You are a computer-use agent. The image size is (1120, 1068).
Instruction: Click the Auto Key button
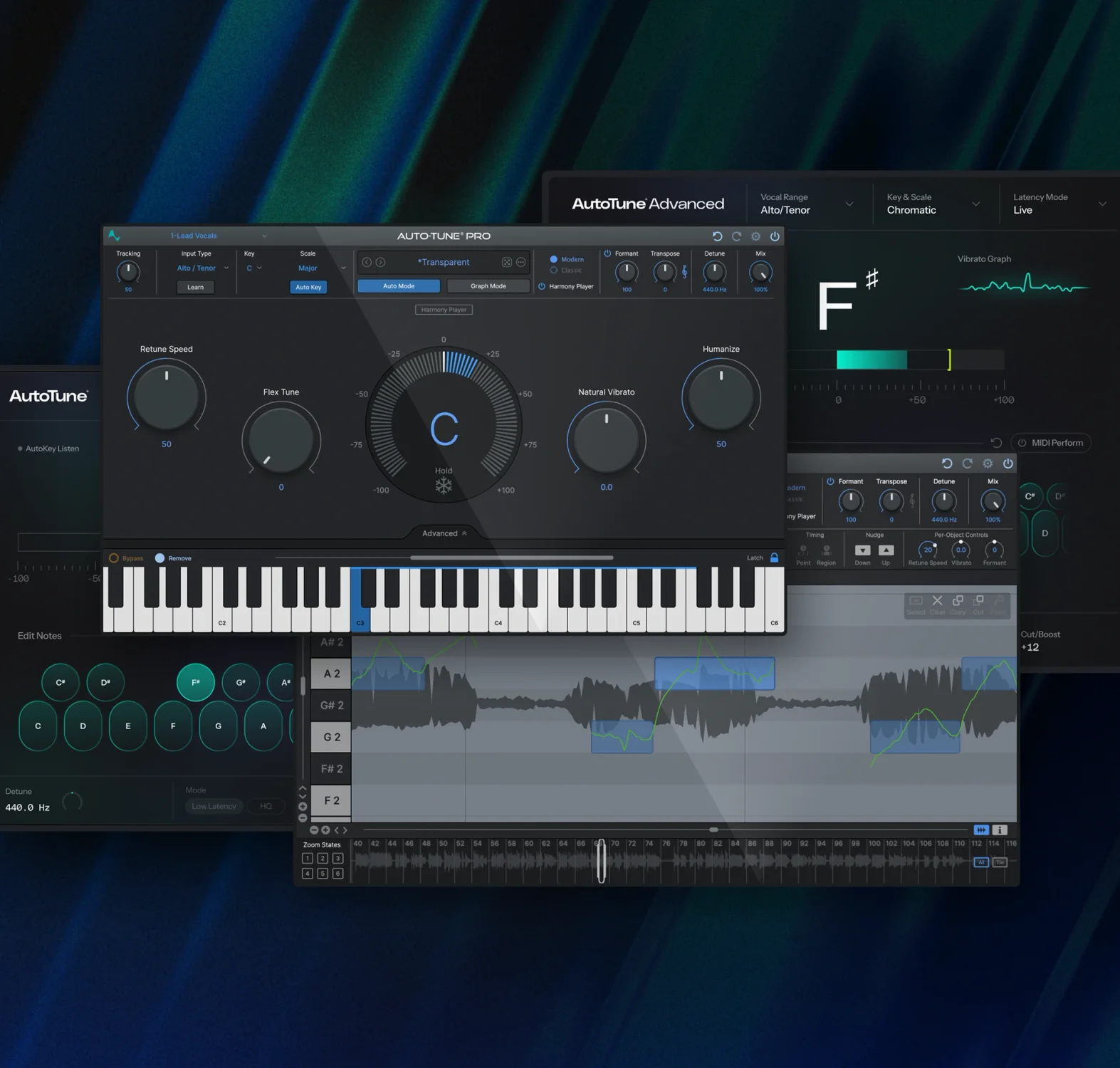point(308,287)
